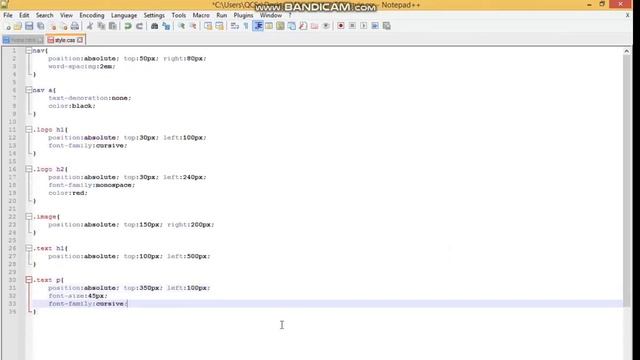Open Find with the binoculars icon

point(155,26)
